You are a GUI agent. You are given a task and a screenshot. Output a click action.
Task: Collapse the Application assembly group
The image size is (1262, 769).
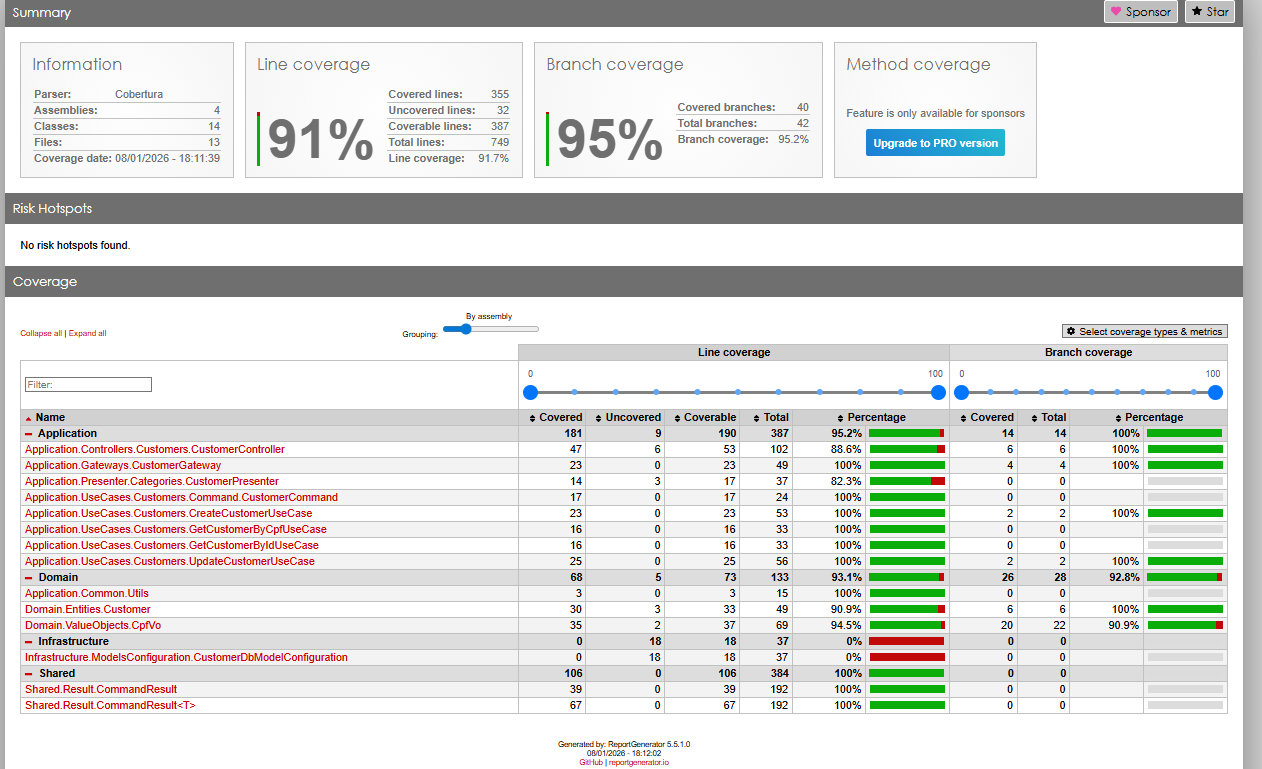coord(29,433)
